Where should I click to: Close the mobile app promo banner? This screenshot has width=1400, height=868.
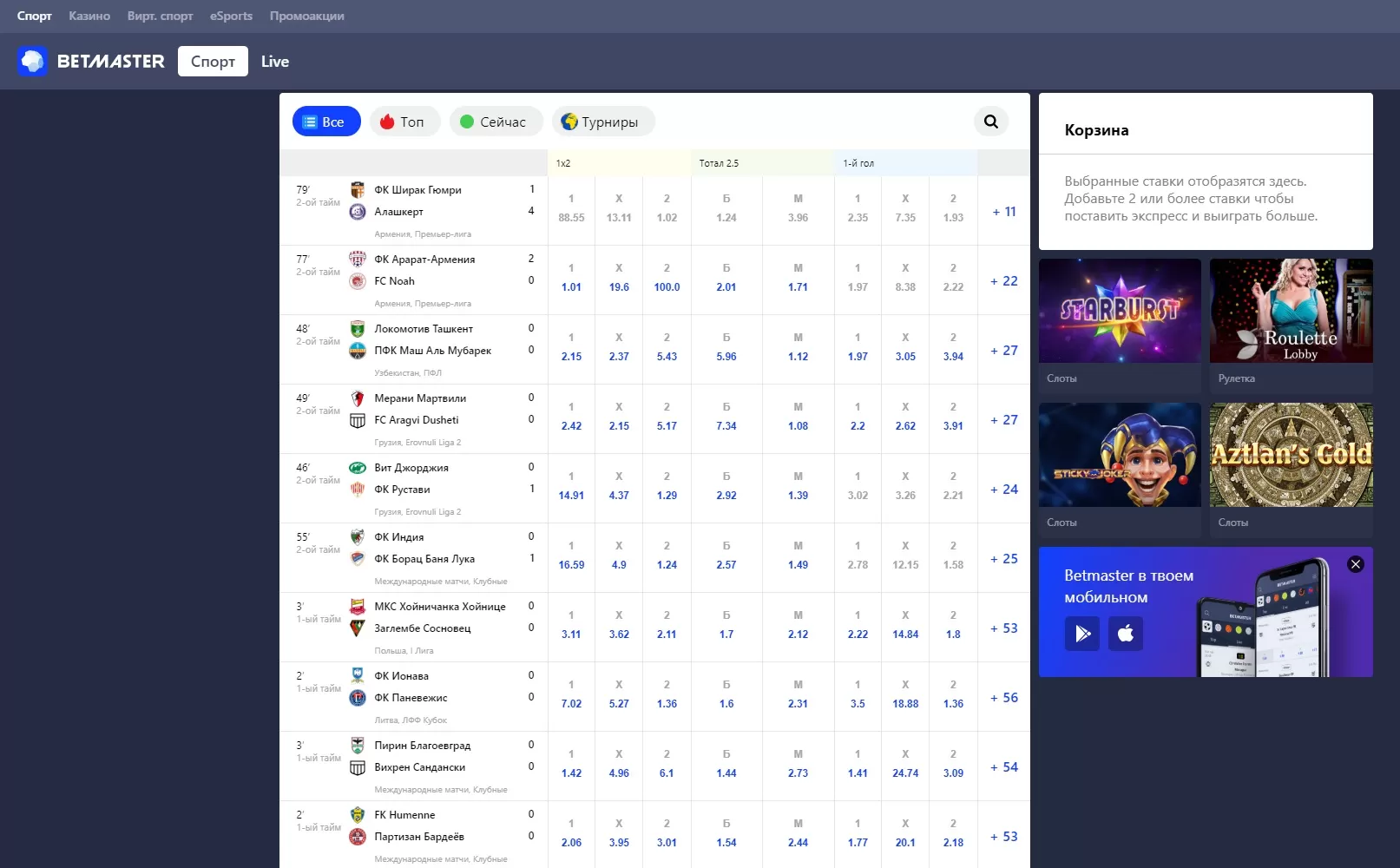tap(1355, 564)
